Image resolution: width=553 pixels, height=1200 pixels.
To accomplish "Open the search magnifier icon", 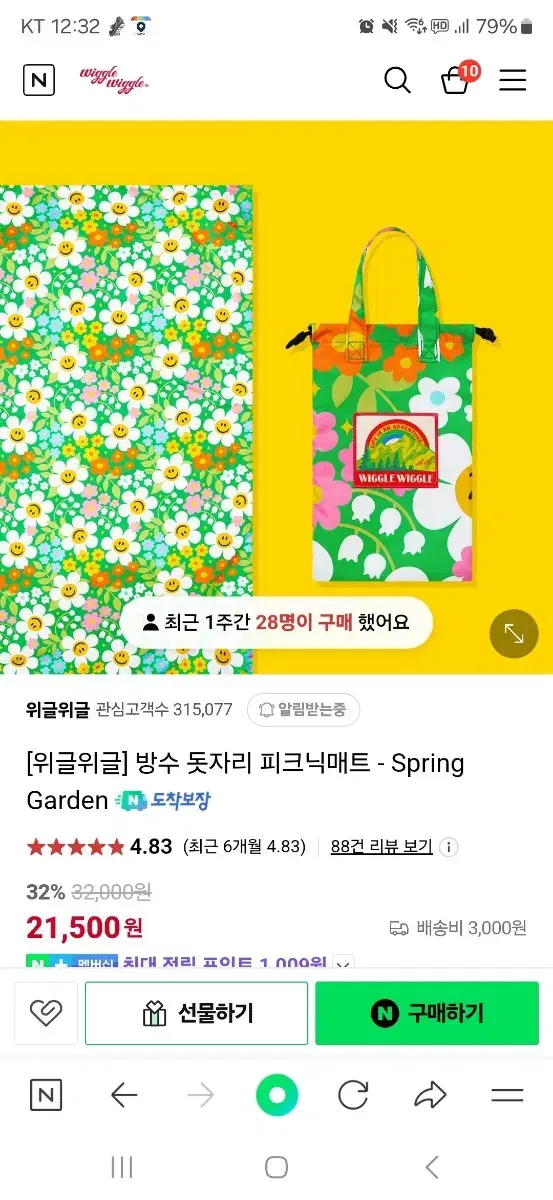I will coord(397,80).
